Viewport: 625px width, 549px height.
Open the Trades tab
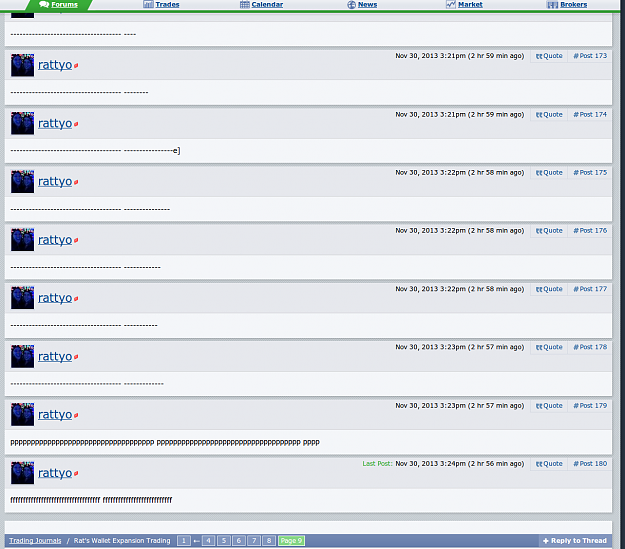coord(161,5)
